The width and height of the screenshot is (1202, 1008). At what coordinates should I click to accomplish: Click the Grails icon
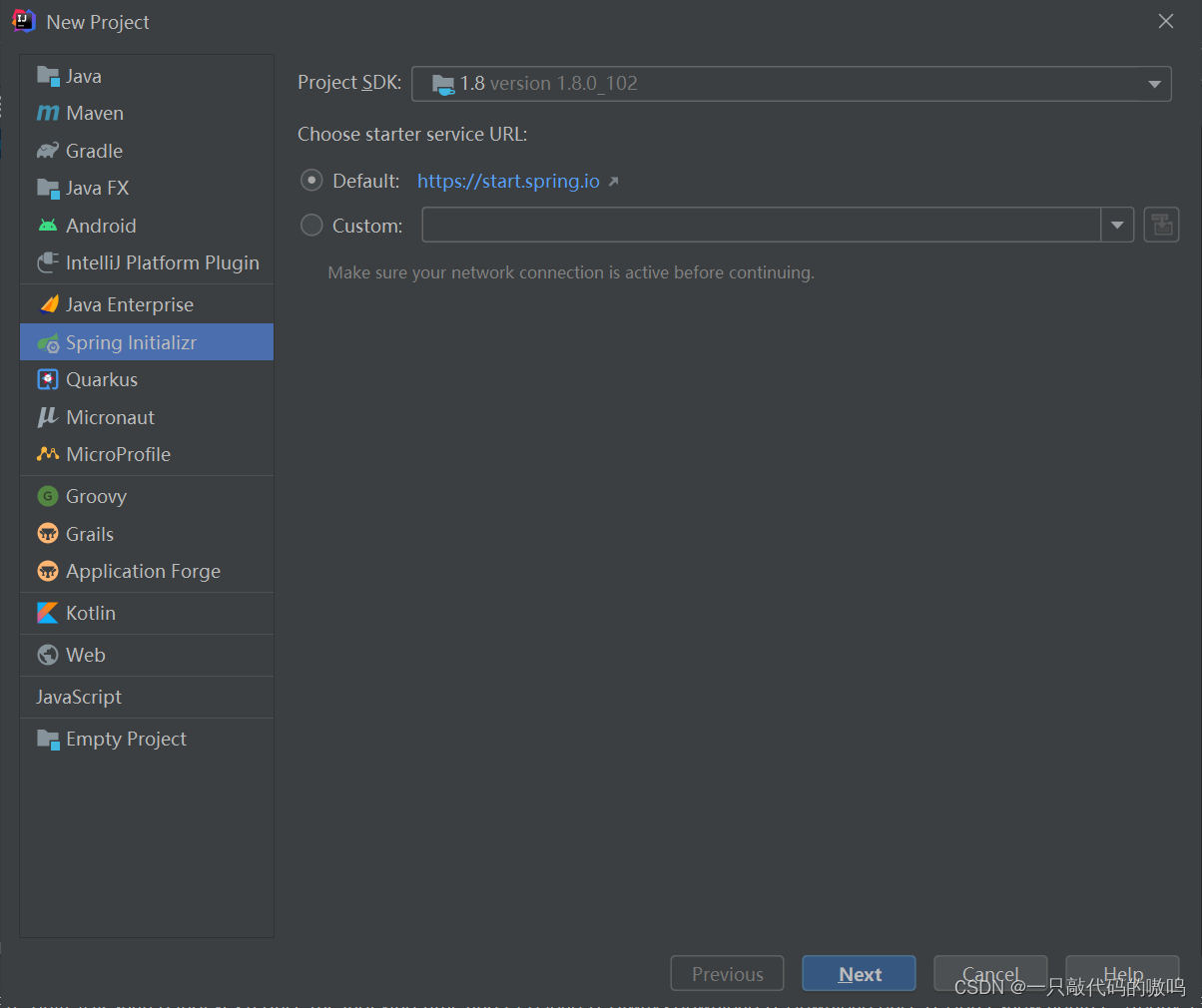click(x=48, y=534)
